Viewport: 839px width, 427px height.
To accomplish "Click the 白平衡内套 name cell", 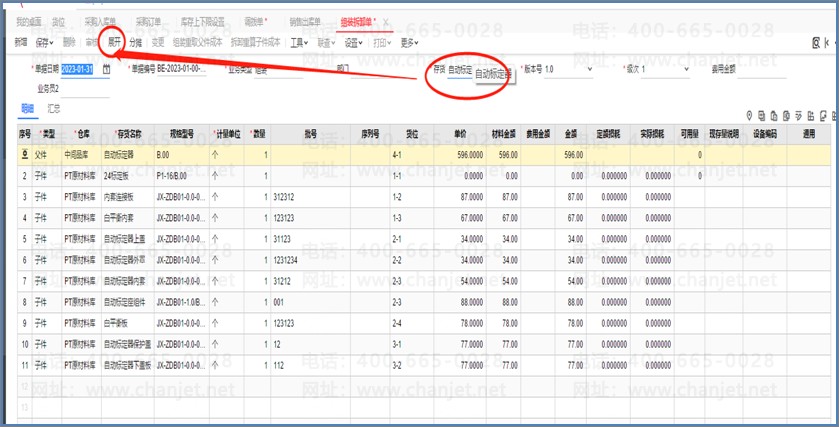I will coord(128,218).
